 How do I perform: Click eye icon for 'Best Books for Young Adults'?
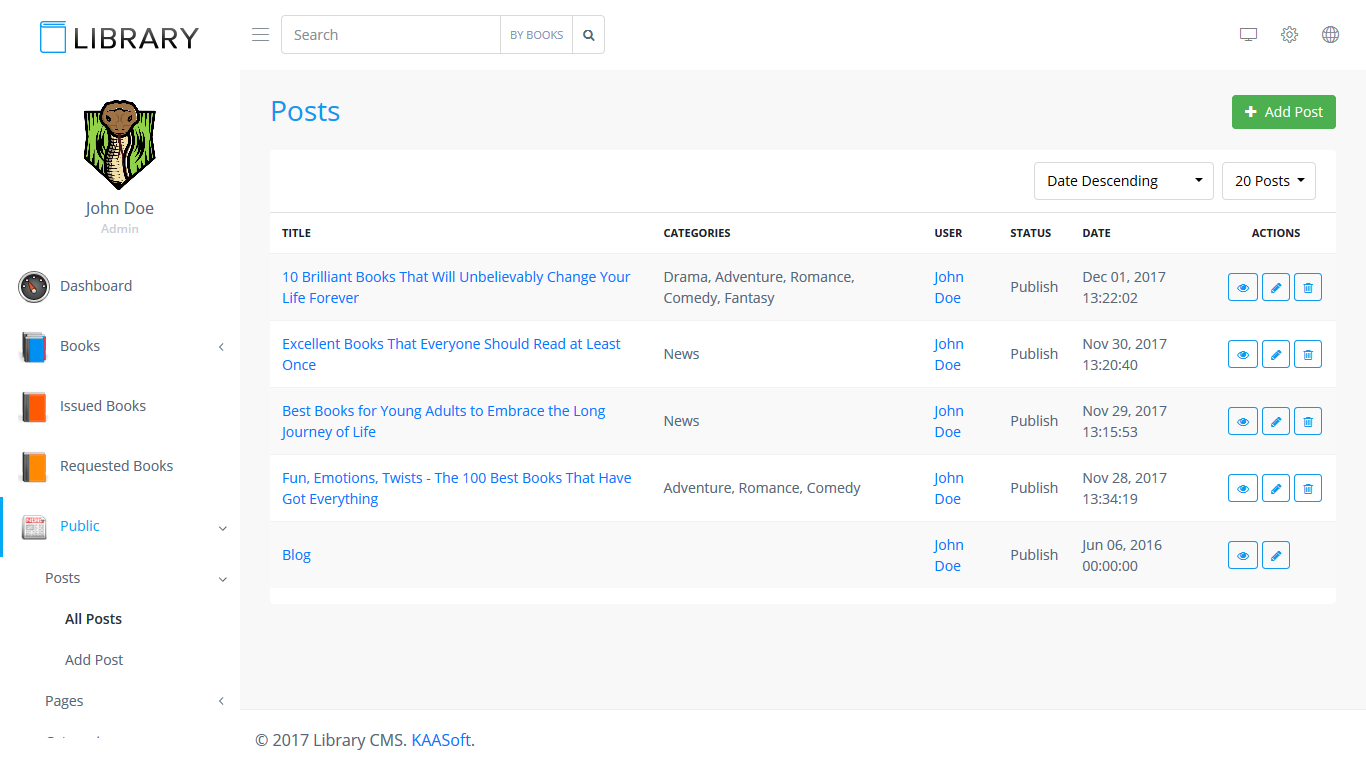click(1242, 421)
